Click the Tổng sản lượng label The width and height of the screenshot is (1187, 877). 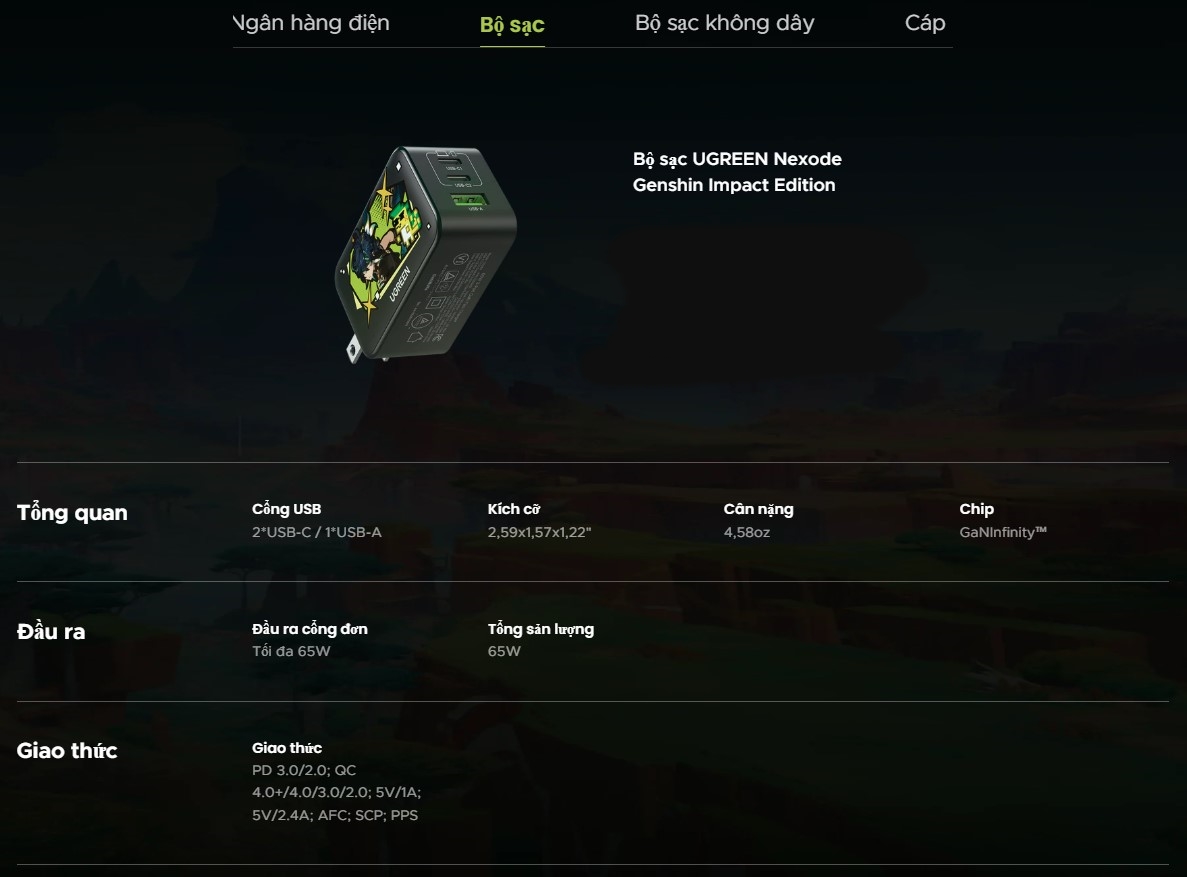(541, 629)
